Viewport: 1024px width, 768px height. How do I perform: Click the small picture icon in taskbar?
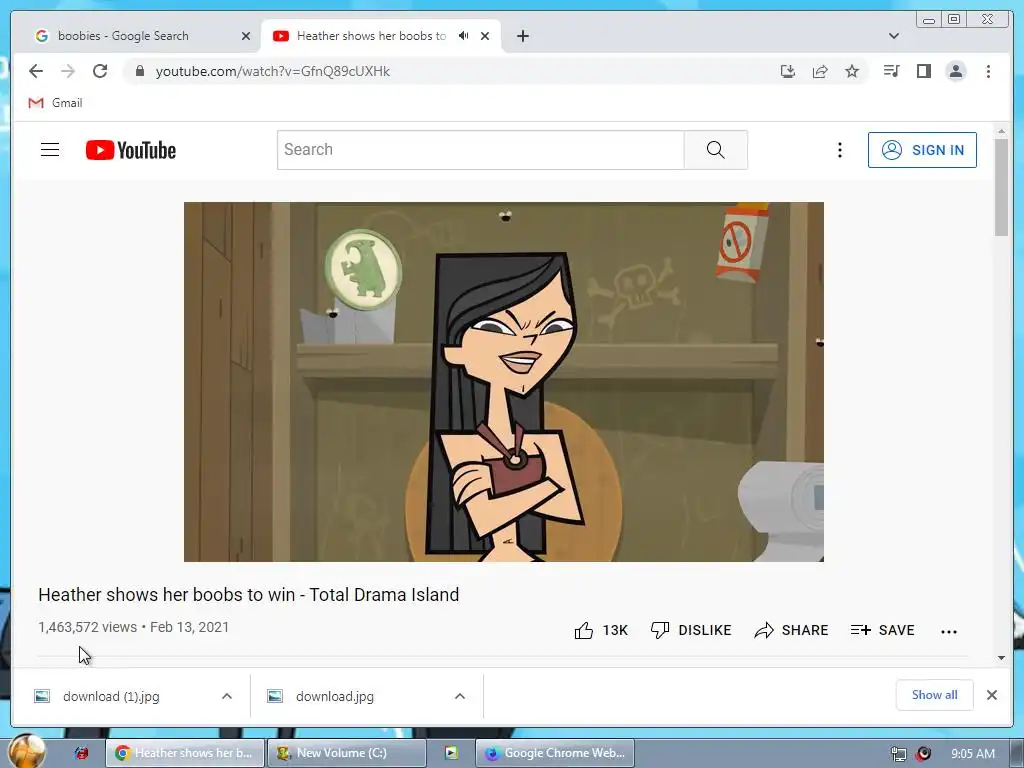point(451,753)
